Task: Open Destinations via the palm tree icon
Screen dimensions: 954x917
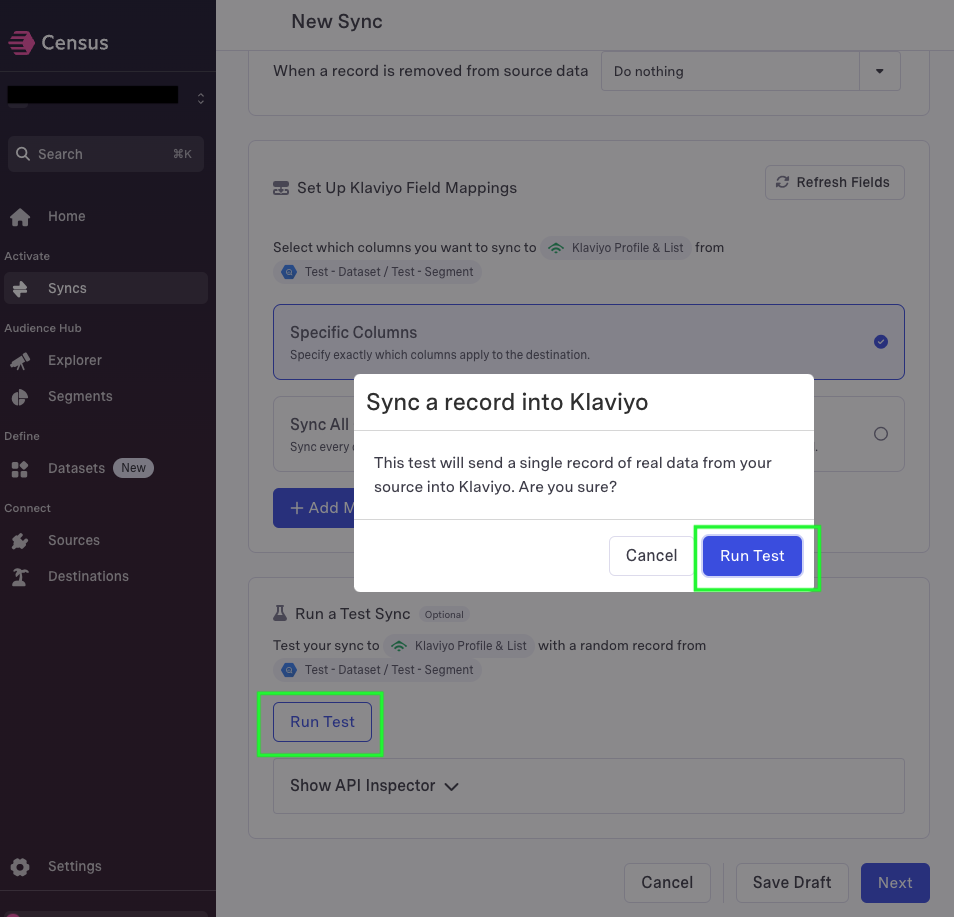Action: pyautogui.click(x=20, y=576)
